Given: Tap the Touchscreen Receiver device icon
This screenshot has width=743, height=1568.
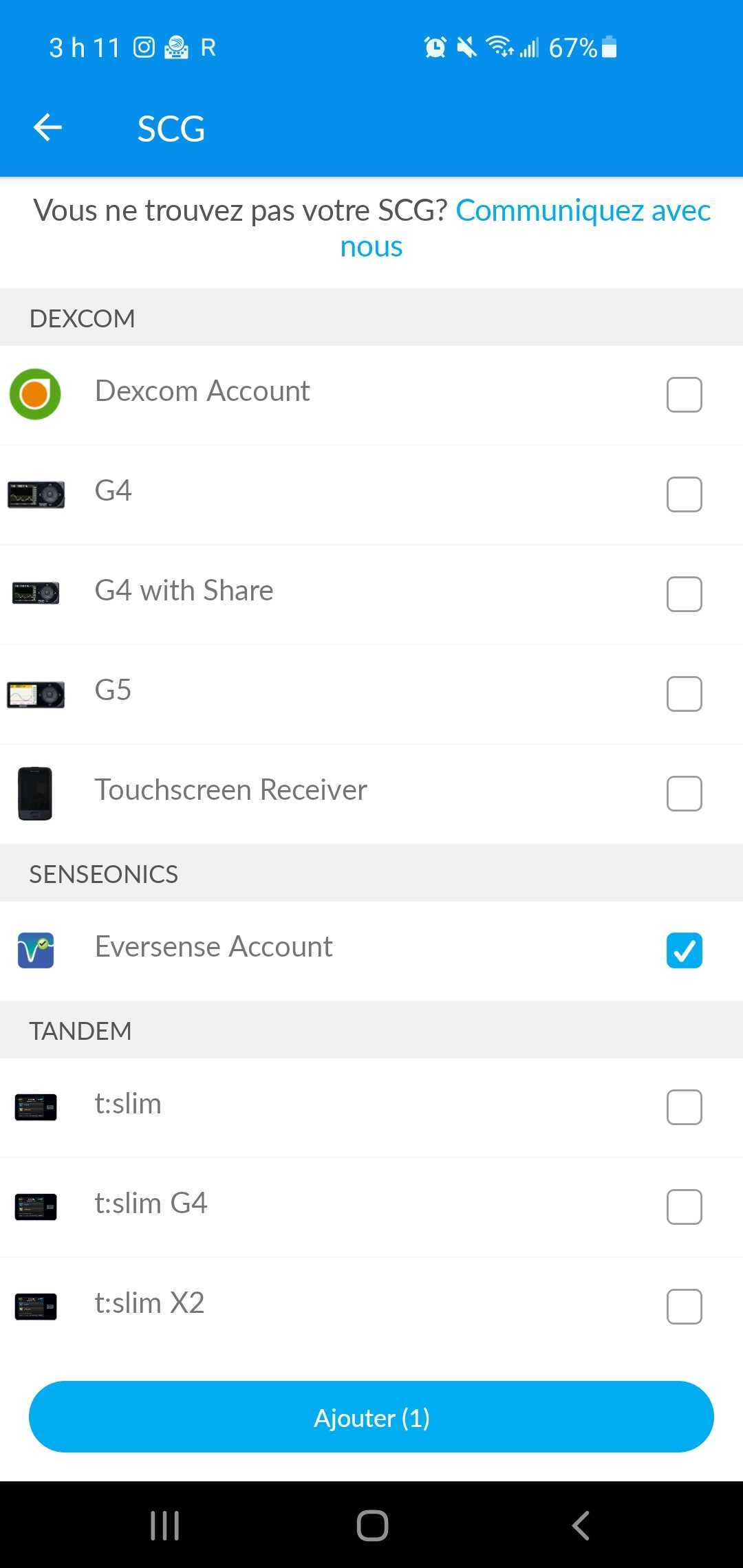Looking at the screenshot, I should [x=35, y=794].
